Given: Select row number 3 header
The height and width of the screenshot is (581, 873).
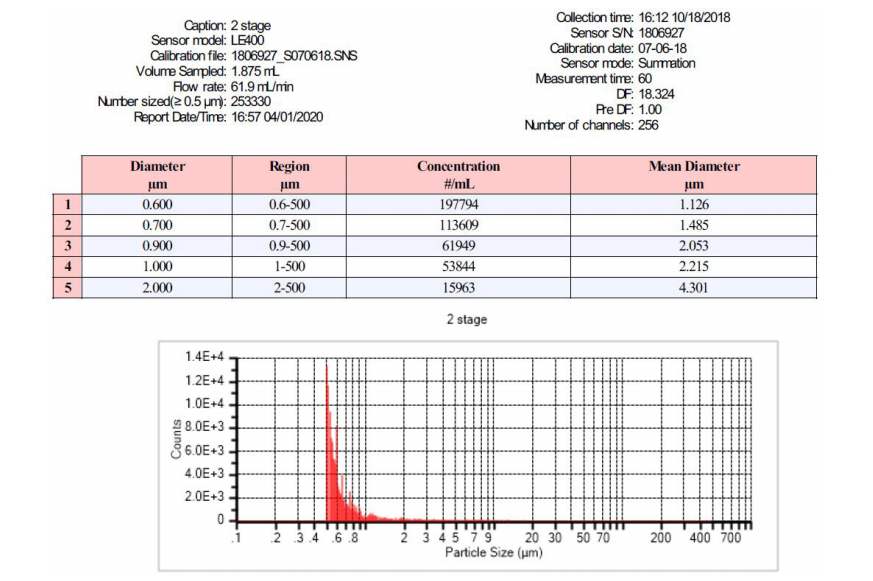Looking at the screenshot, I should coord(67,246).
